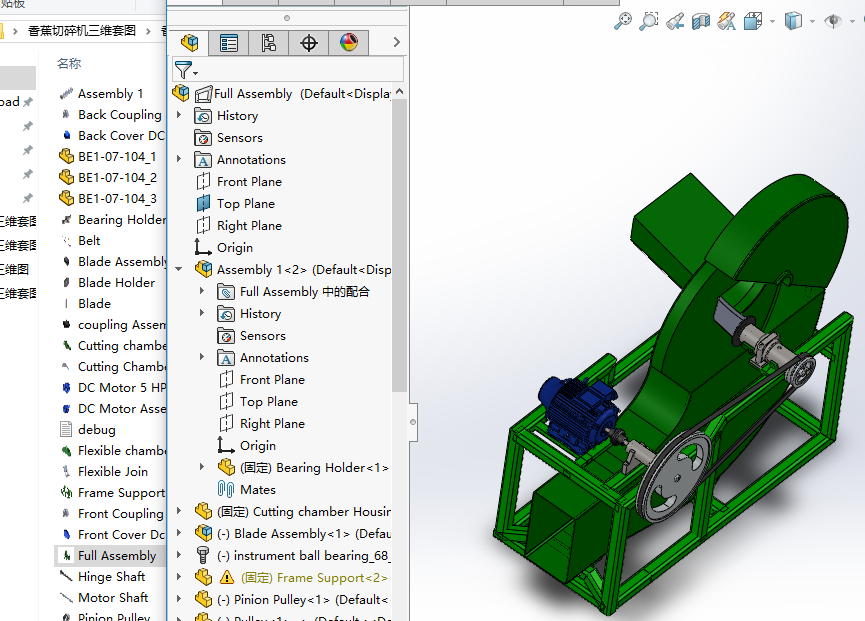Select the Zoom to Area tool
The image size is (865, 621).
click(x=649, y=21)
